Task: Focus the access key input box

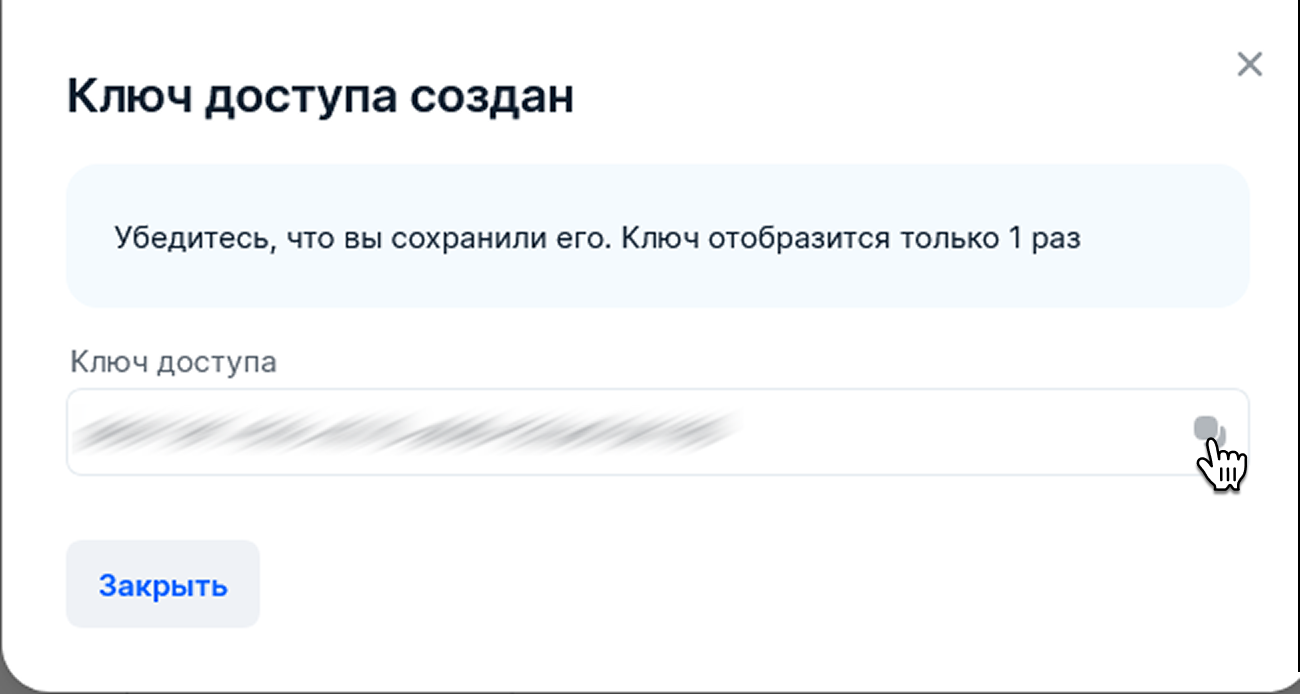Action: (657, 432)
